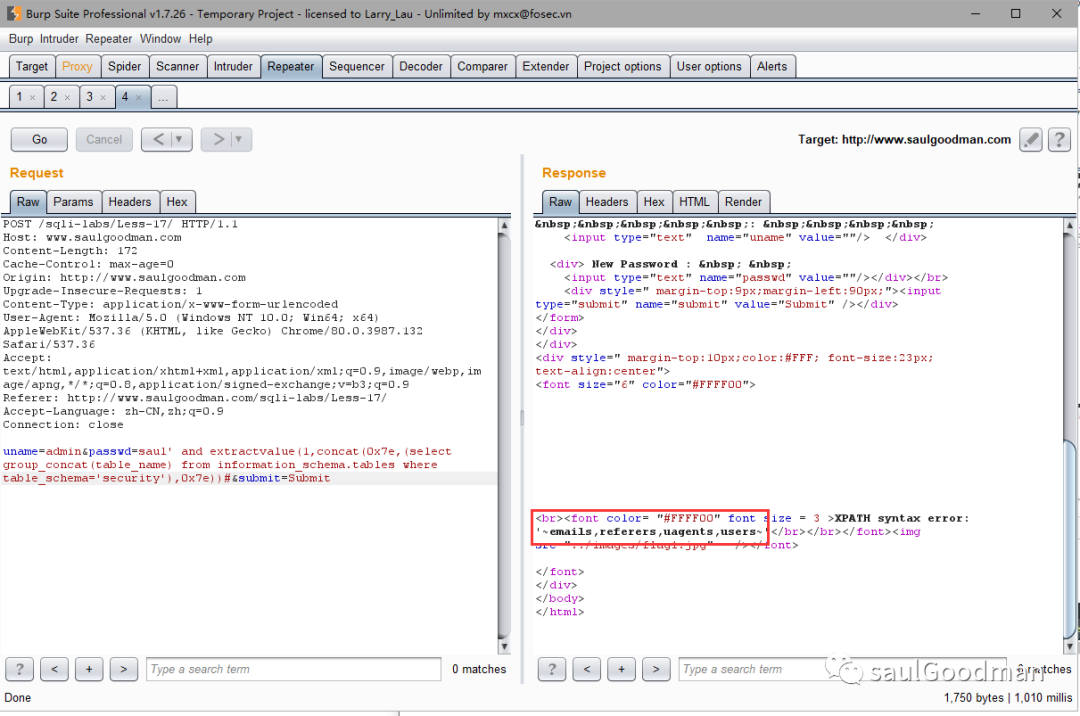Show request Hex view
Viewport: 1080px width, 716px height.
click(x=177, y=202)
